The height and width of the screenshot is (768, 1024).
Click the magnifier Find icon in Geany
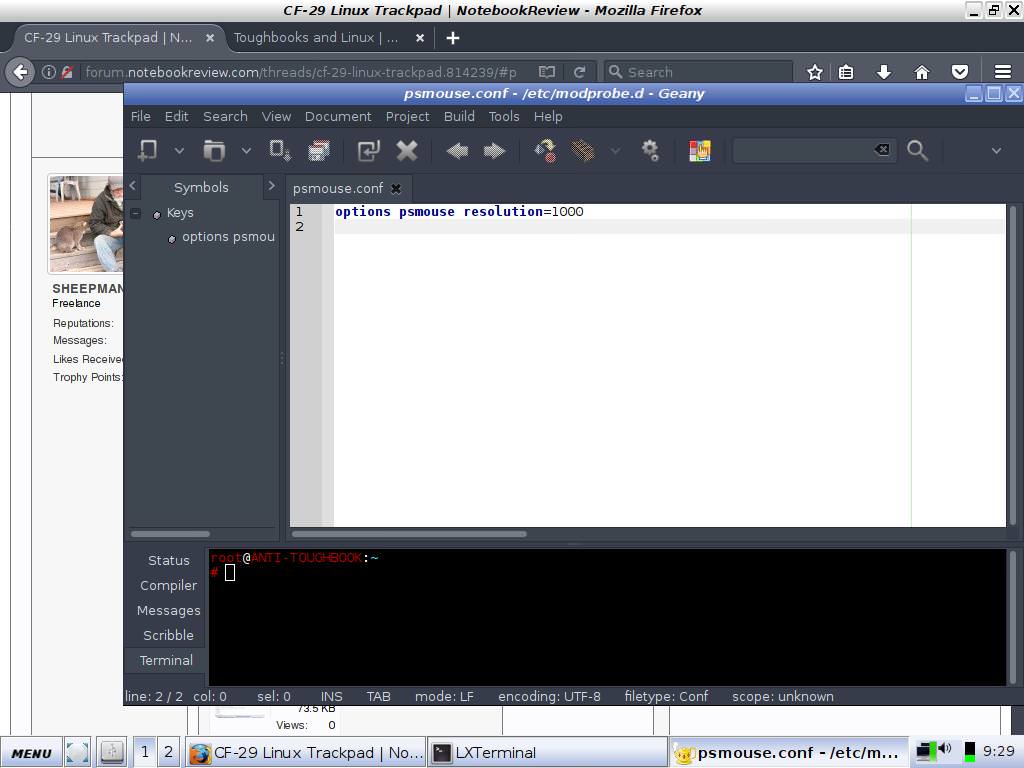tap(918, 151)
